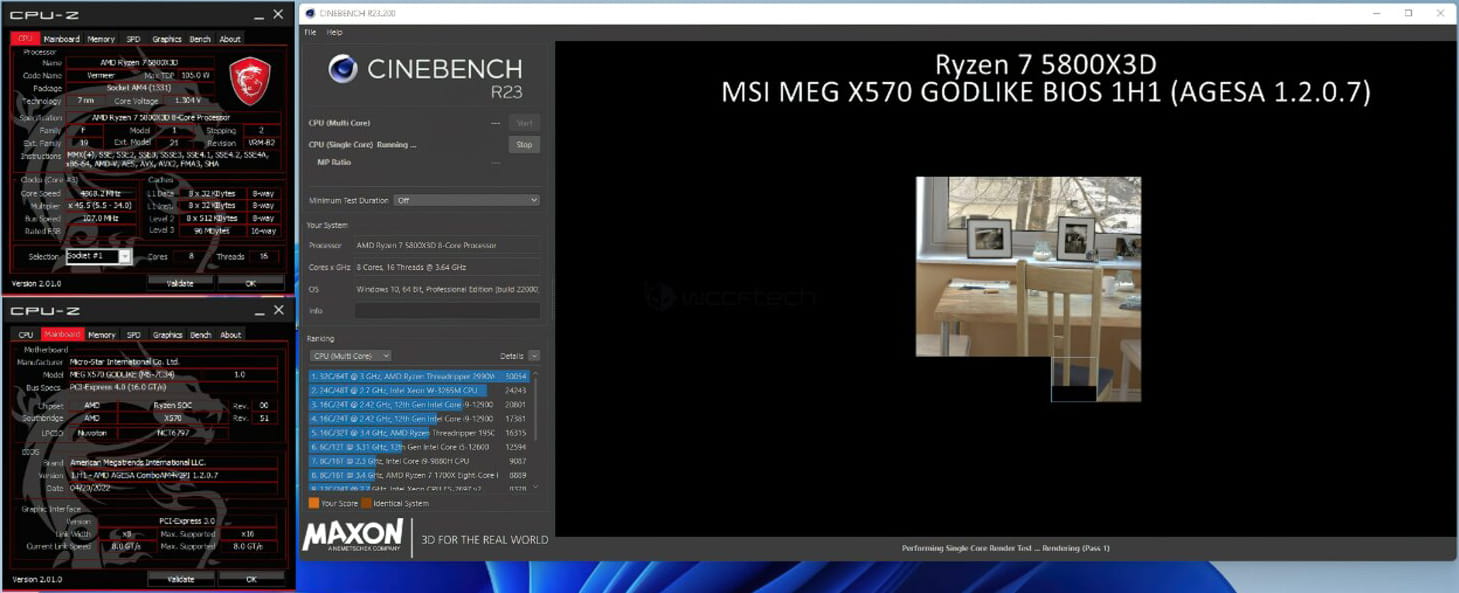Click the '8 Cores, 16 Threads @ 3.64 GHz' value
Viewport: 1459px width, 593px height.
pos(447,267)
